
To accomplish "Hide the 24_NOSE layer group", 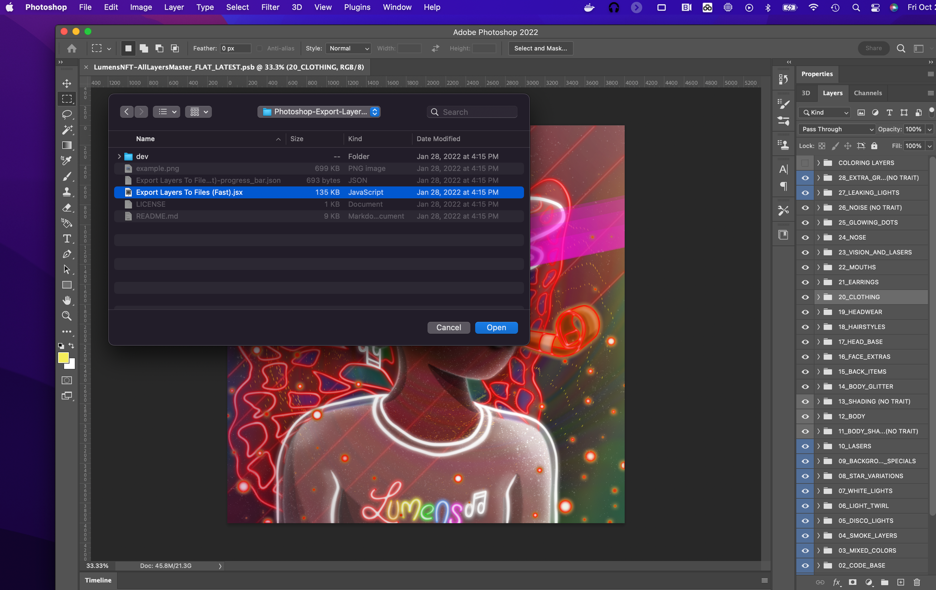I will tap(805, 238).
